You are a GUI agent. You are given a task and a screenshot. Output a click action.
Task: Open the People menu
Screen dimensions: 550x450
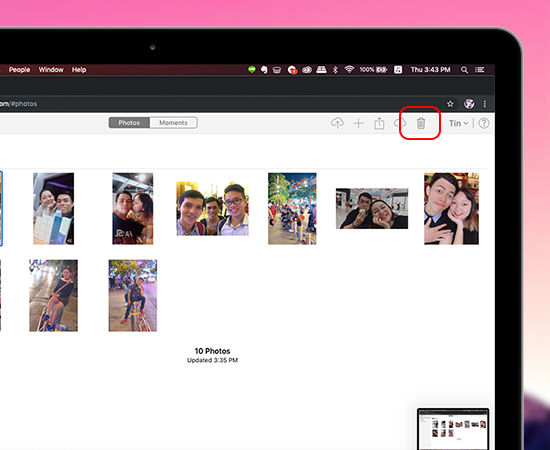click(19, 69)
